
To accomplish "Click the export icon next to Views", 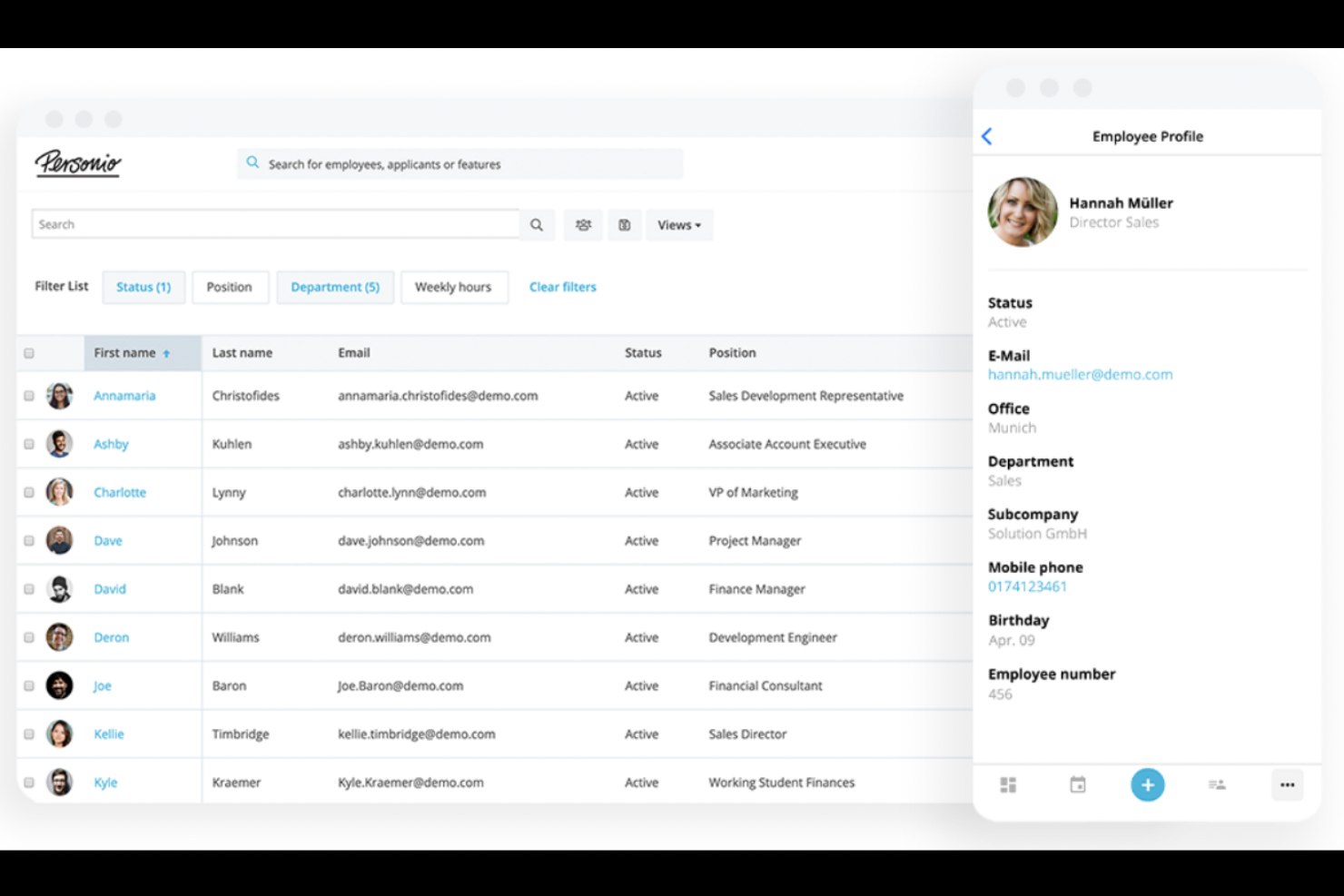I will pyautogui.click(x=625, y=225).
